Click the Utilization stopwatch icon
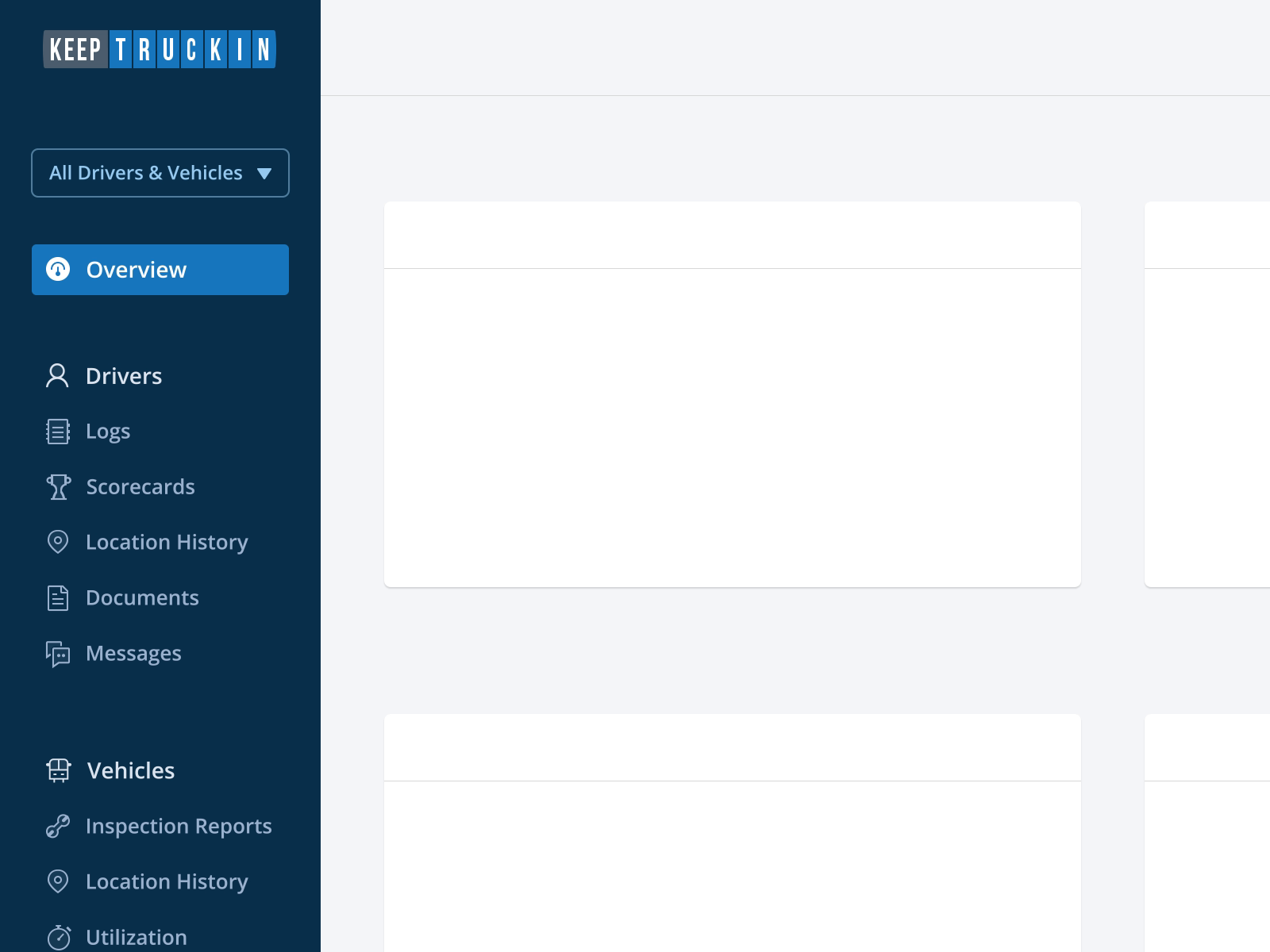The image size is (1270, 952). click(59, 938)
